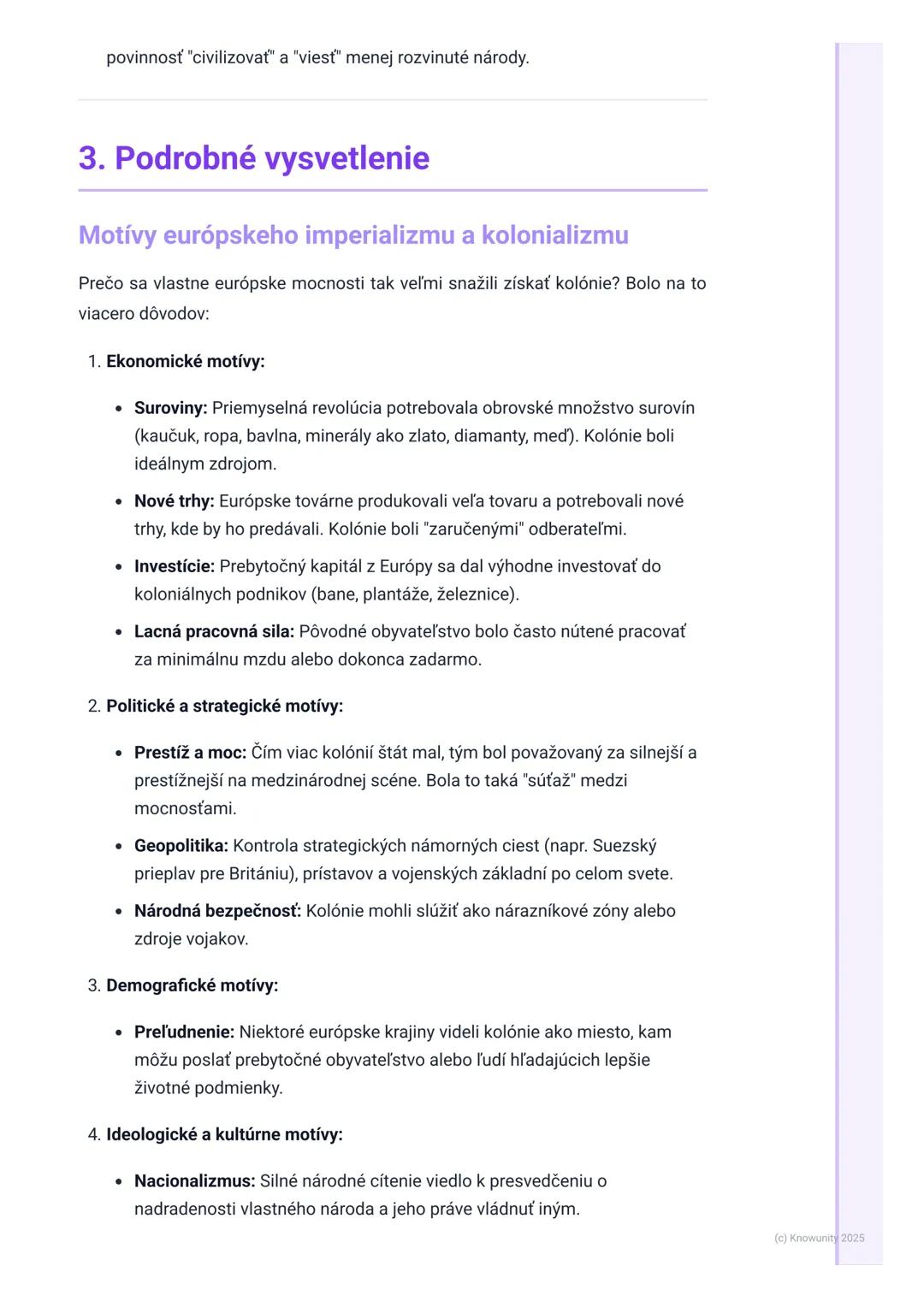Click the "(c) Knowunity 2025" footer text
Screen dimensions: 924x1307
pos(819,1238)
